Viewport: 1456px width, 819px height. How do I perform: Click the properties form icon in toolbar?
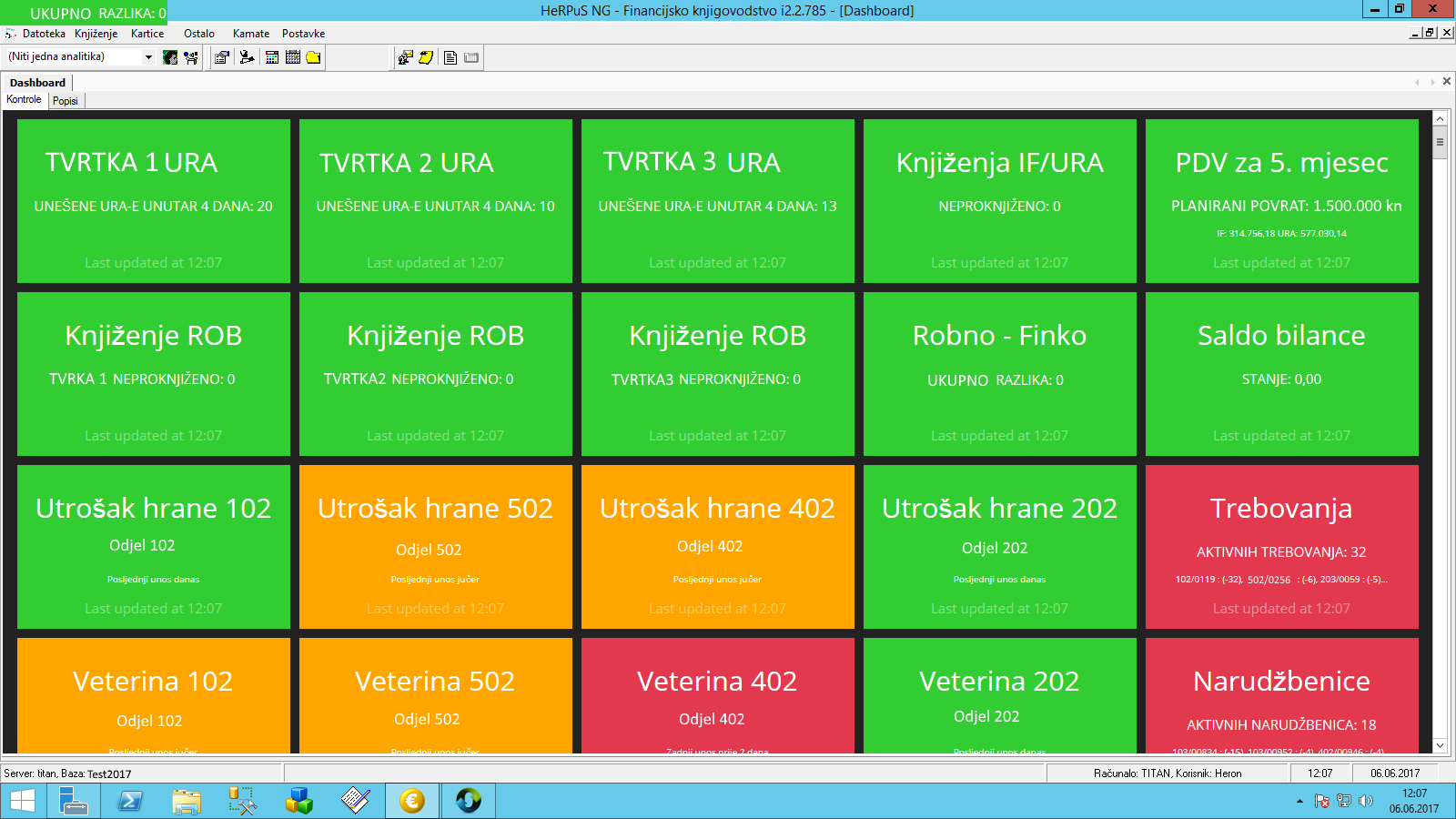(x=221, y=57)
